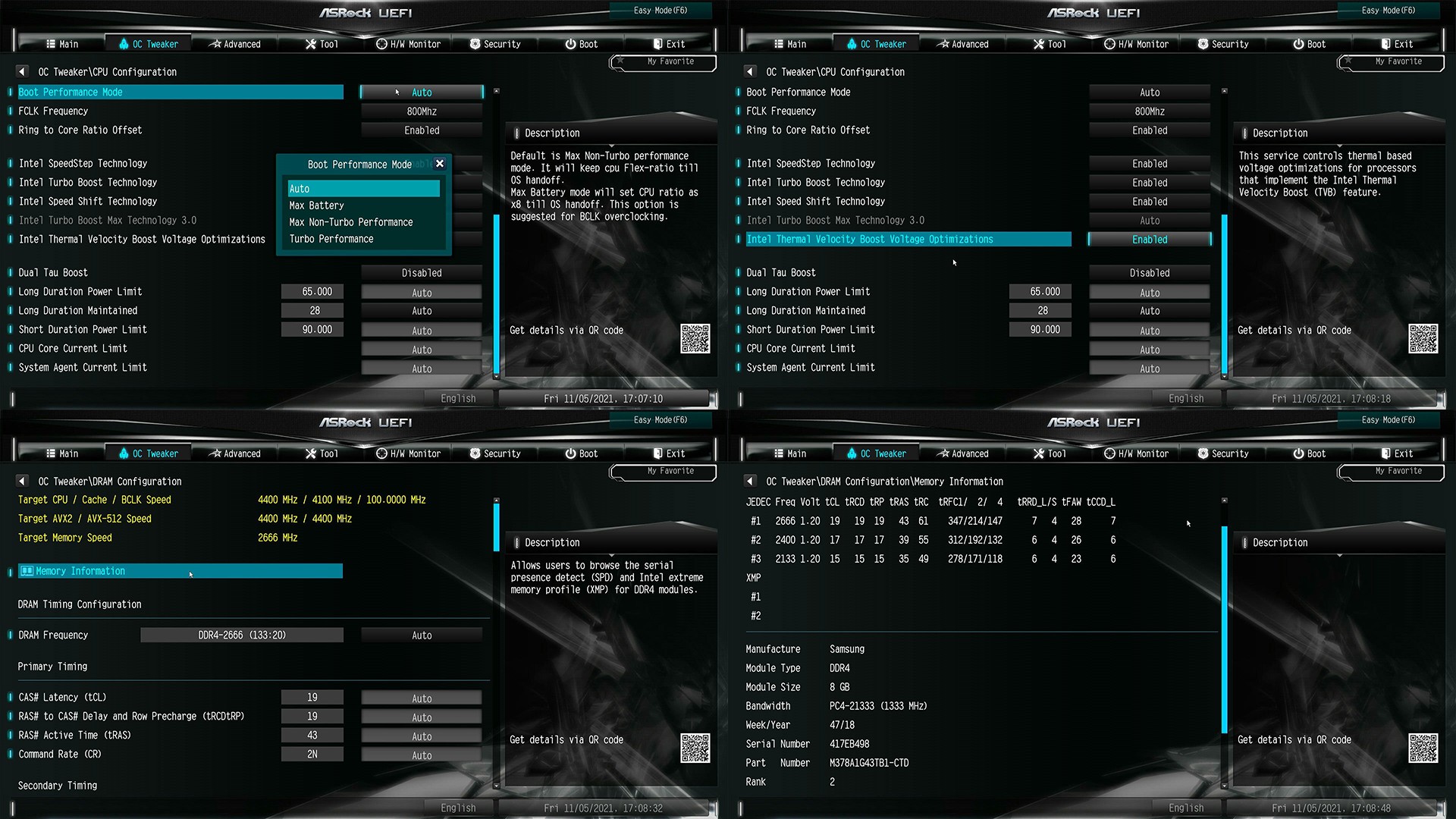Close the Boot Performance Mode popup
Screen dimensions: 1456x819
pos(440,164)
